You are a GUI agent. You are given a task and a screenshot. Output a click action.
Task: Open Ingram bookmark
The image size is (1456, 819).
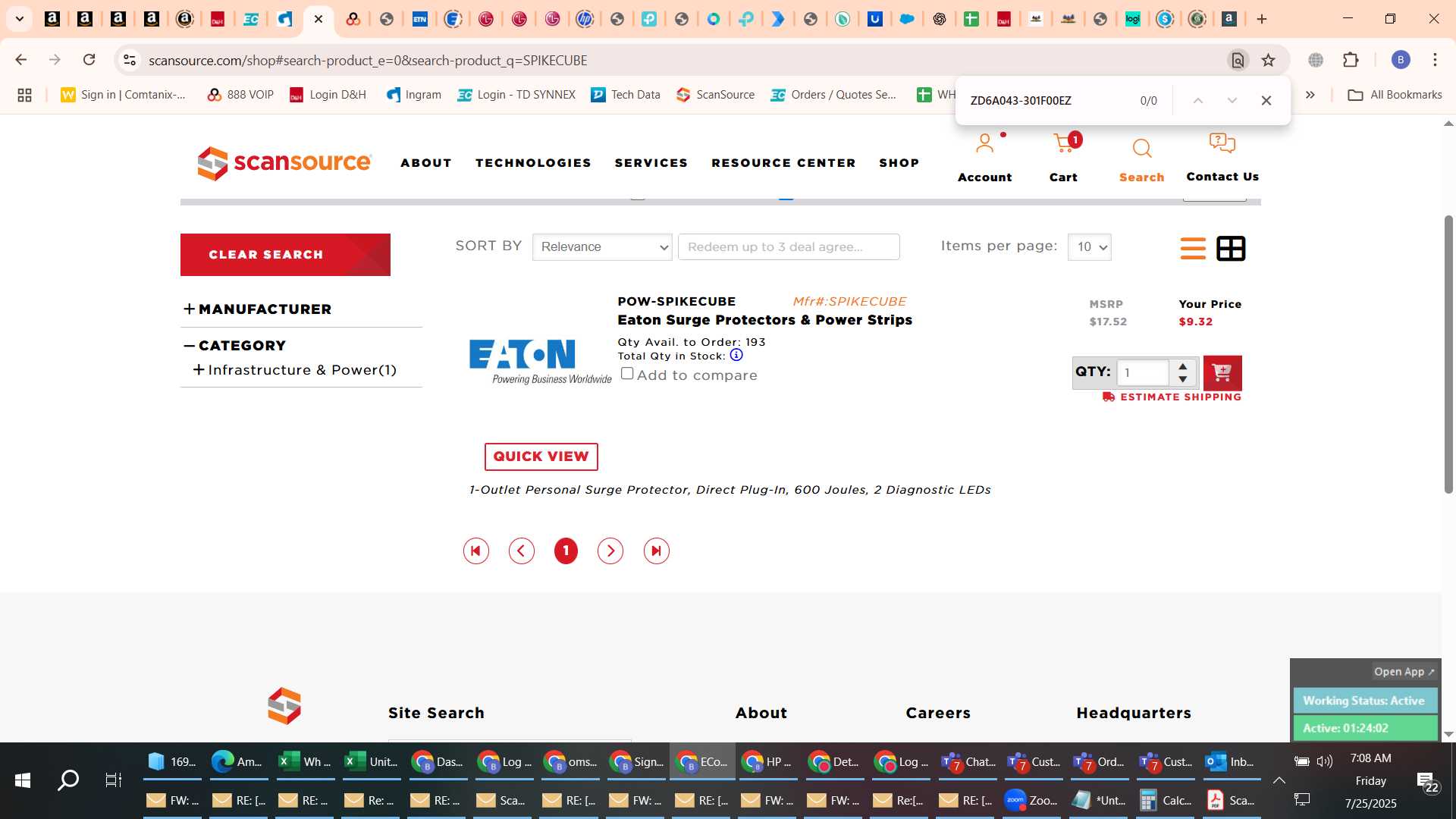pyautogui.click(x=414, y=95)
